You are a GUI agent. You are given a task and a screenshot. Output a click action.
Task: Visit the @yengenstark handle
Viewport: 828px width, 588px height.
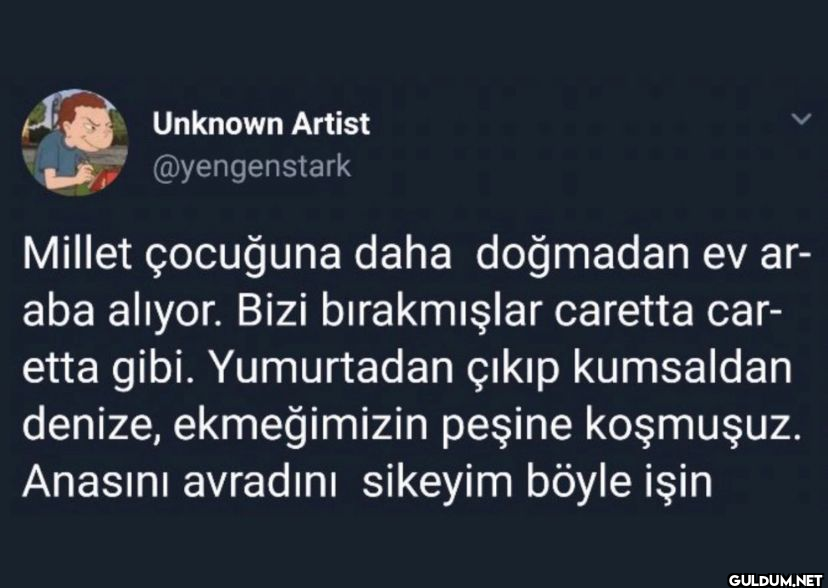[252, 167]
